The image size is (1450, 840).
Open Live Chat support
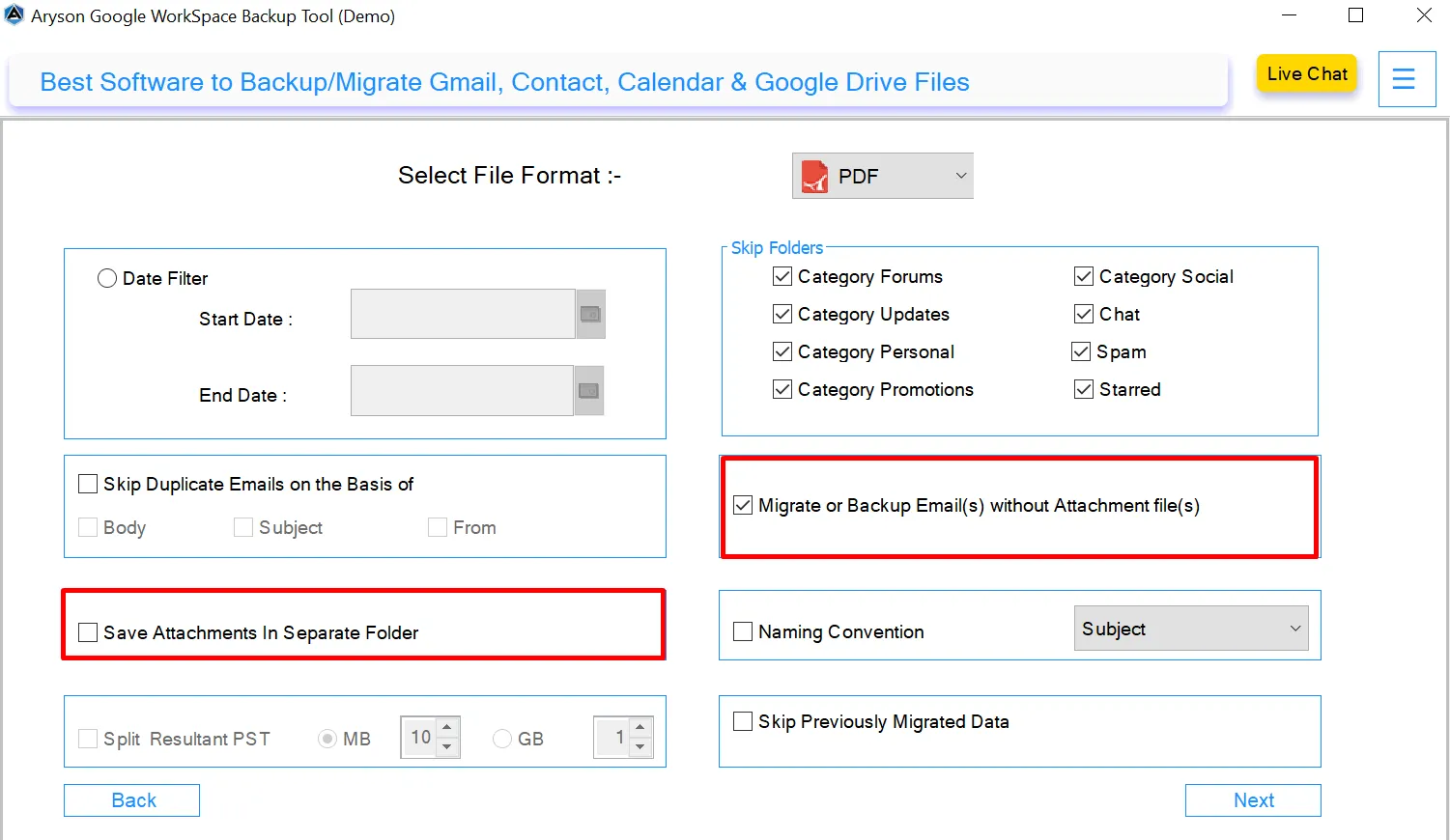(1306, 73)
